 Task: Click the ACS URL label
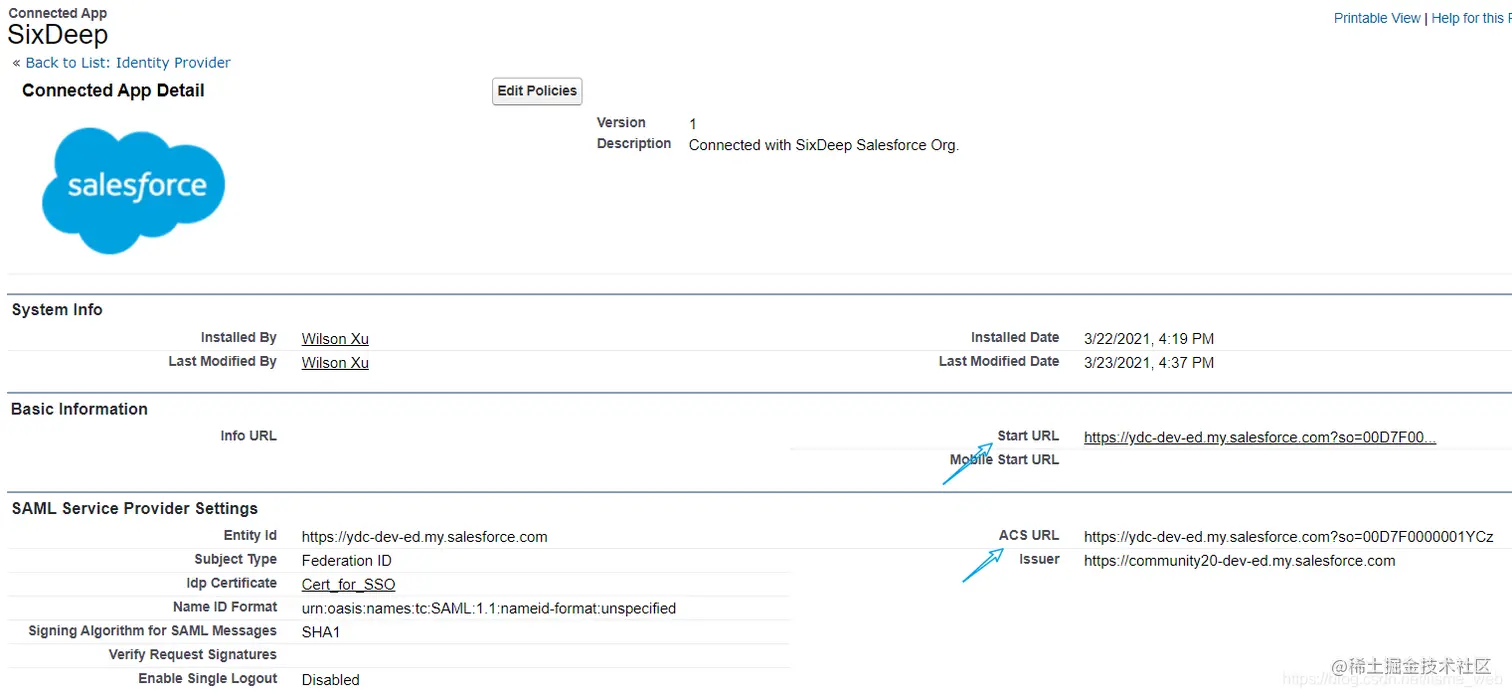pyautogui.click(x=1029, y=536)
